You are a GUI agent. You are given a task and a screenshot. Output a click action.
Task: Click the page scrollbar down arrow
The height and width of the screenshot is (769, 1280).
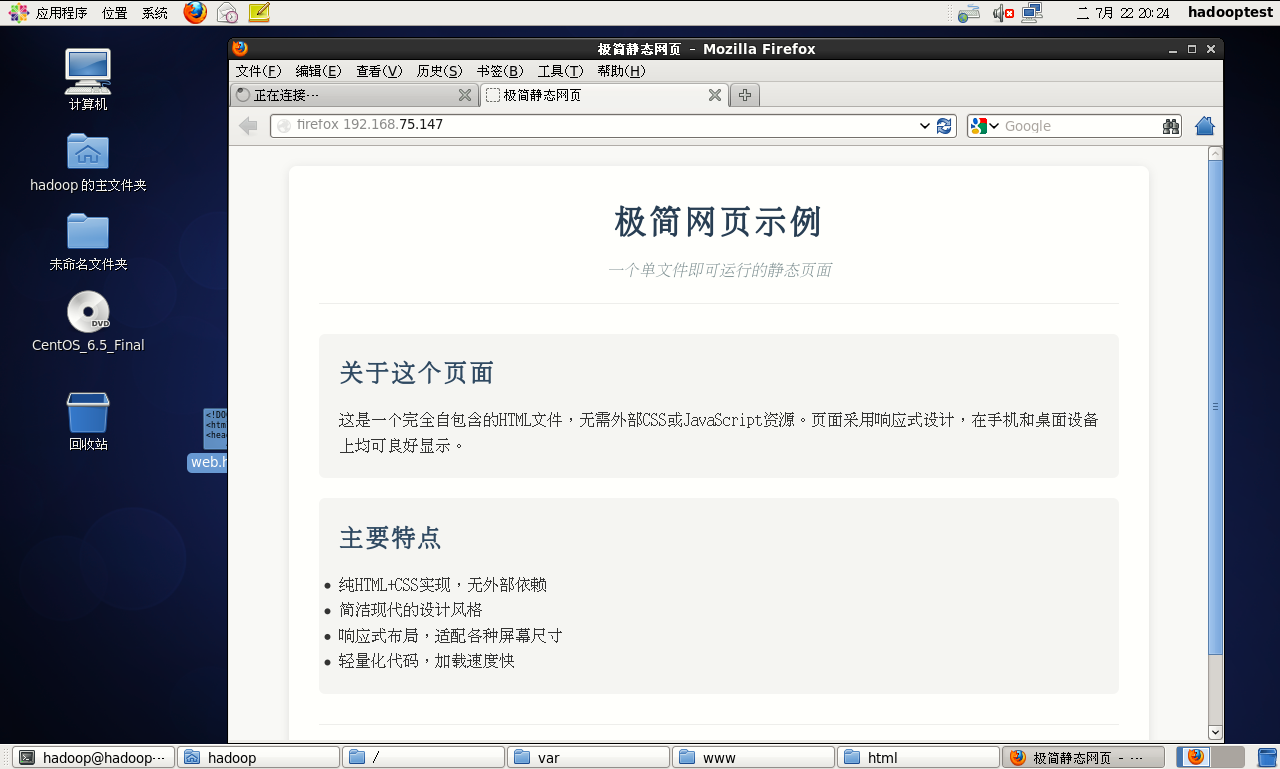(1215, 733)
